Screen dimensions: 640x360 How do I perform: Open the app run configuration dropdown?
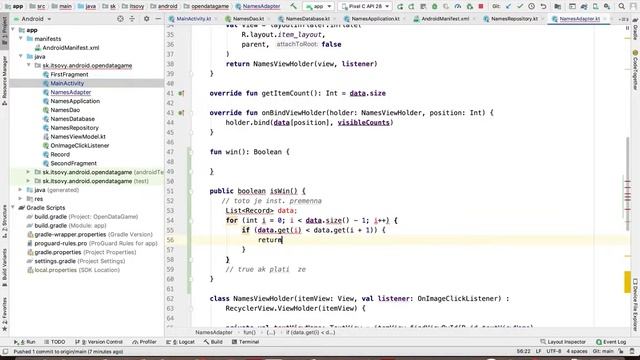pyautogui.click(x=319, y=7)
